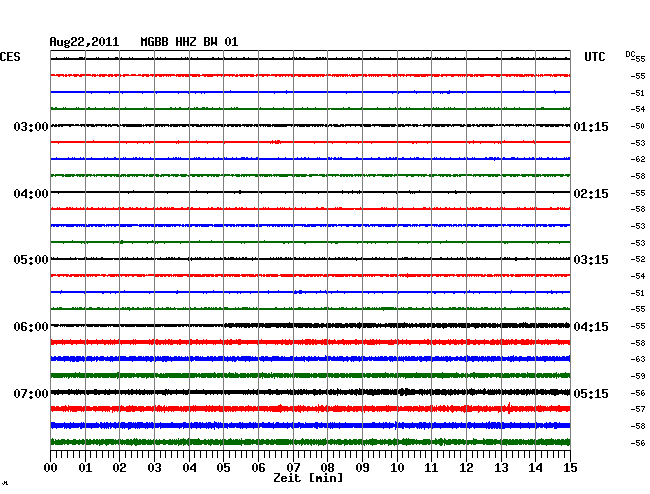The height and width of the screenshot is (494, 650).
Task: Click the CES label at upper left
Action: pyautogui.click(x=10, y=57)
